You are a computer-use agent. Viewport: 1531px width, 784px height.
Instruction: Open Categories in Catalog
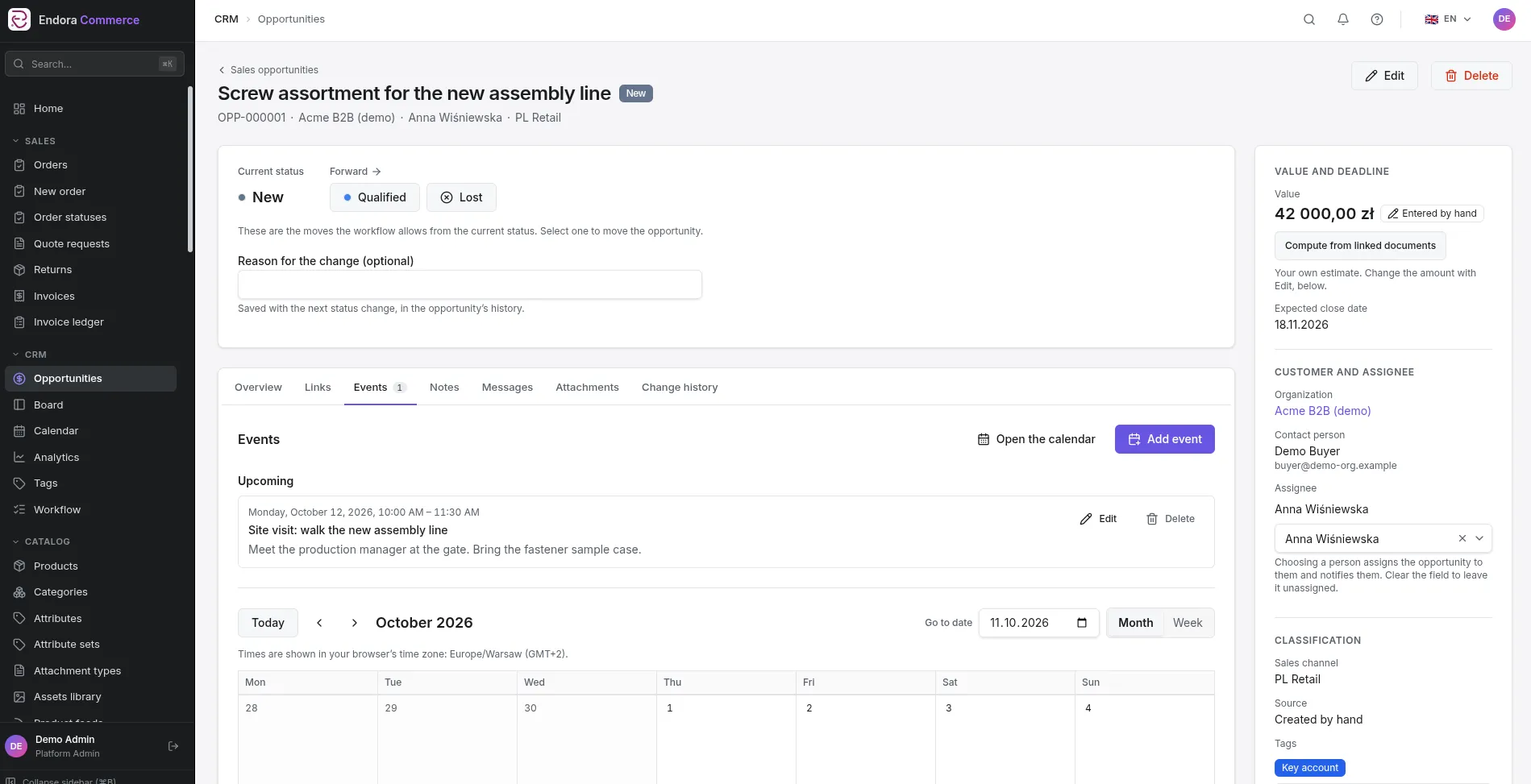point(90,592)
